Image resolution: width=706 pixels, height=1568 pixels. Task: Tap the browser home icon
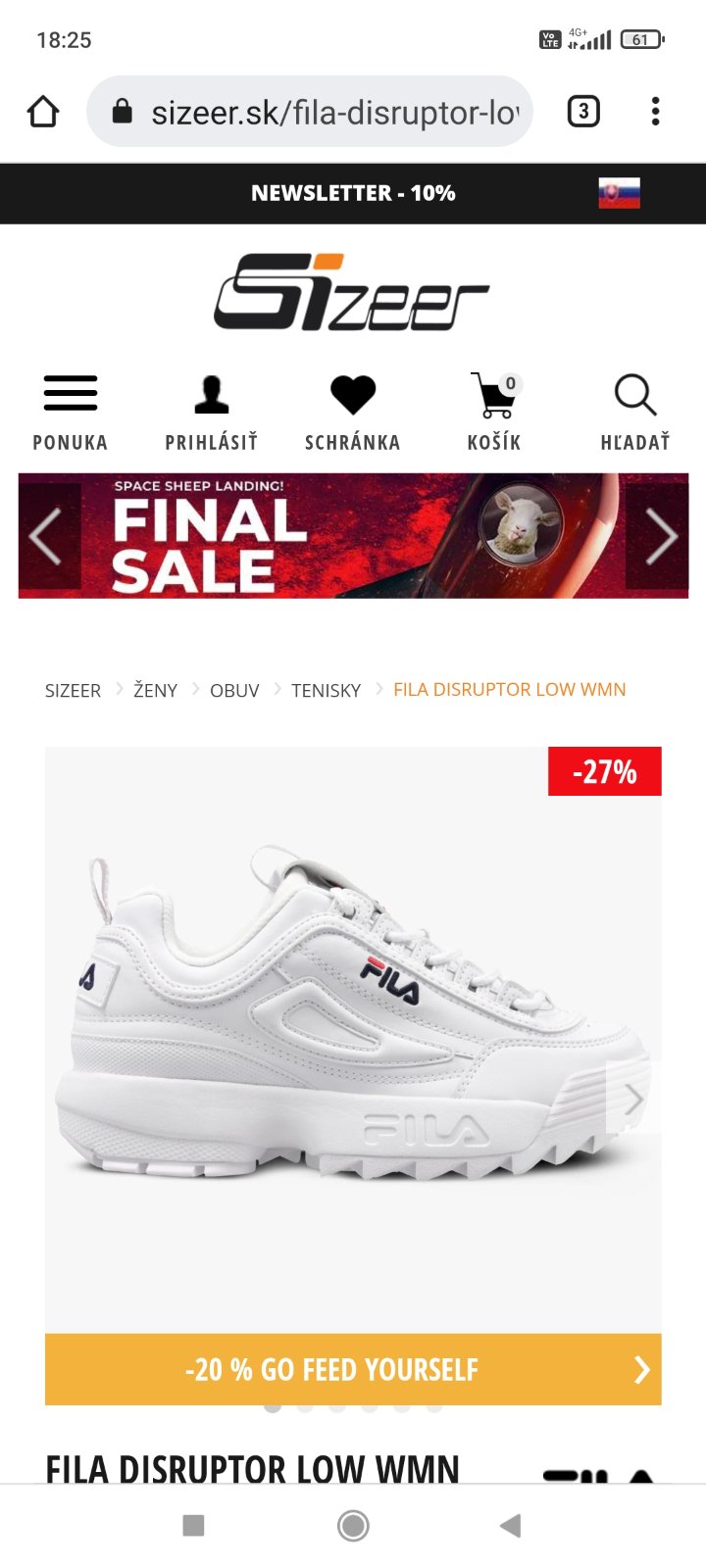[43, 112]
